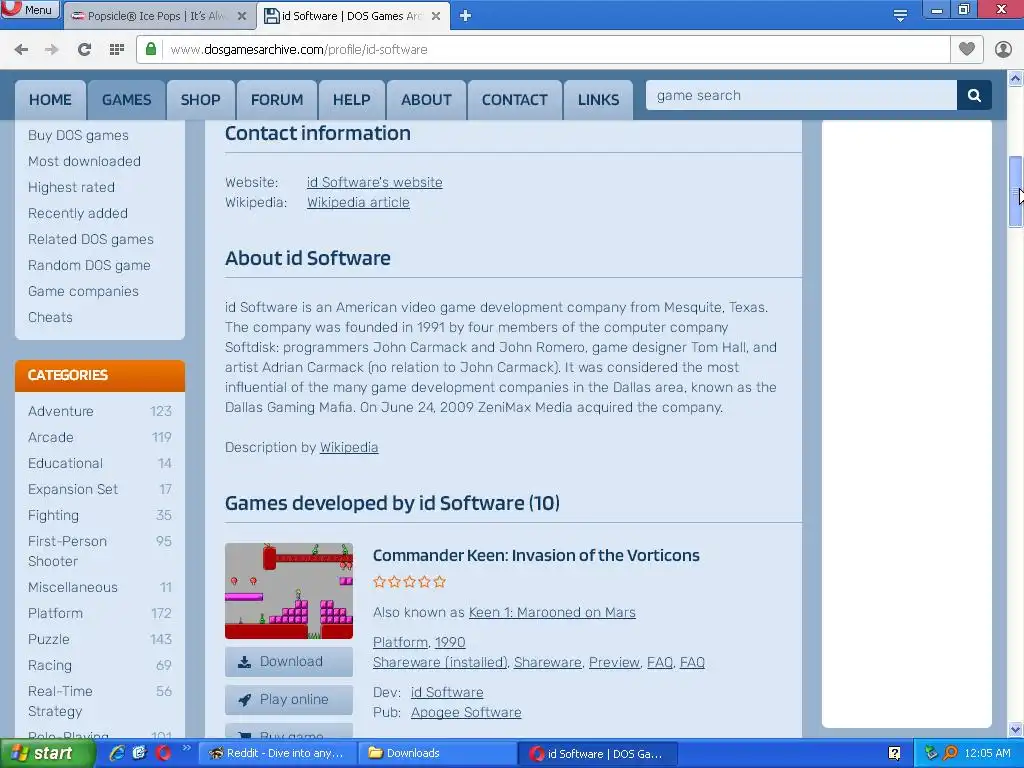This screenshot has width=1024, height=768.
Task: Open the HOME navigation tab
Action: click(50, 100)
